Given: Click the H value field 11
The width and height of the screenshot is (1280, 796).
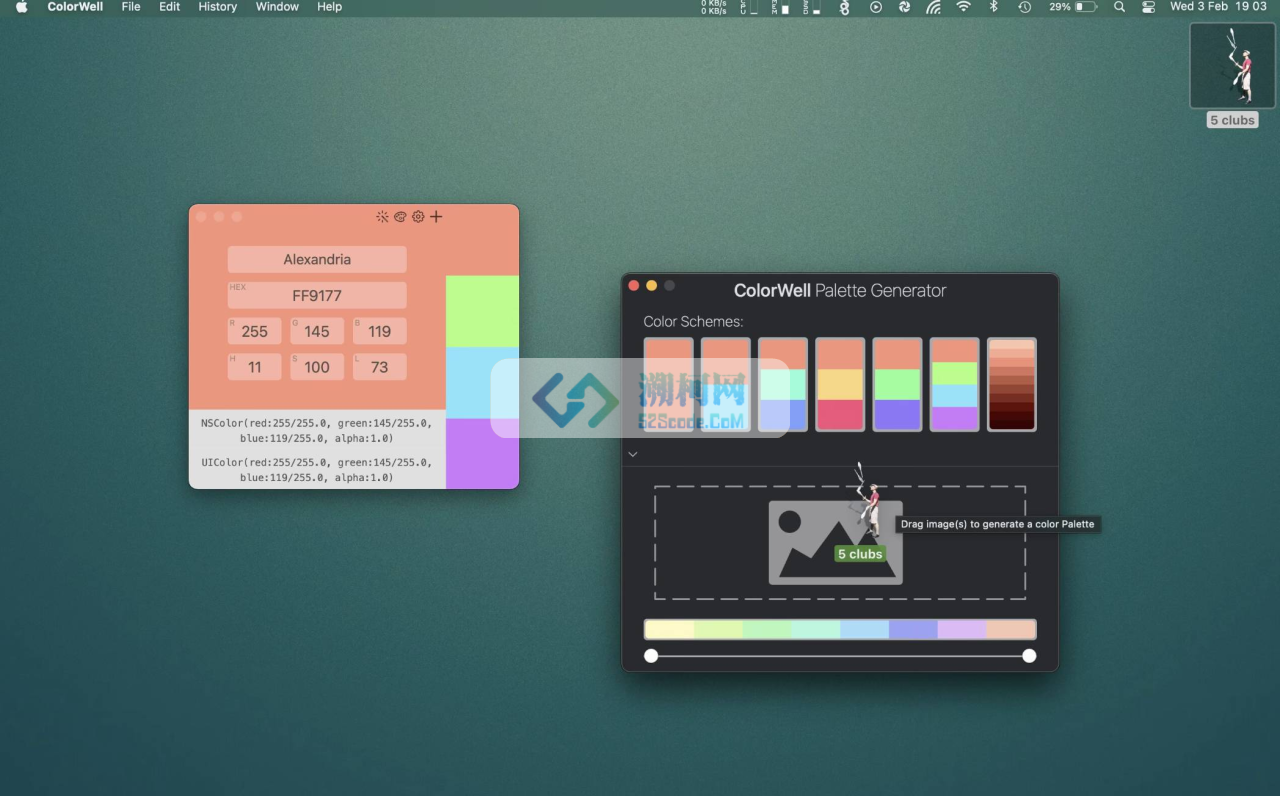Looking at the screenshot, I should pos(255,367).
